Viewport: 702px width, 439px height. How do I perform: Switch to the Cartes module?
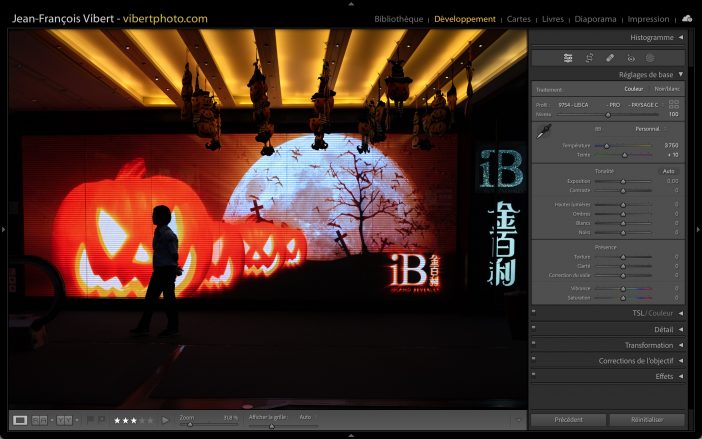click(x=519, y=19)
